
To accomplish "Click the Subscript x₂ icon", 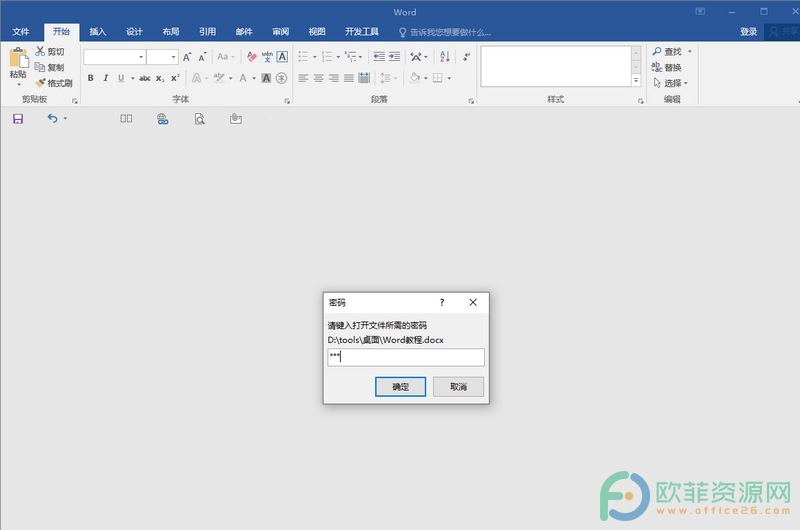I will point(160,78).
